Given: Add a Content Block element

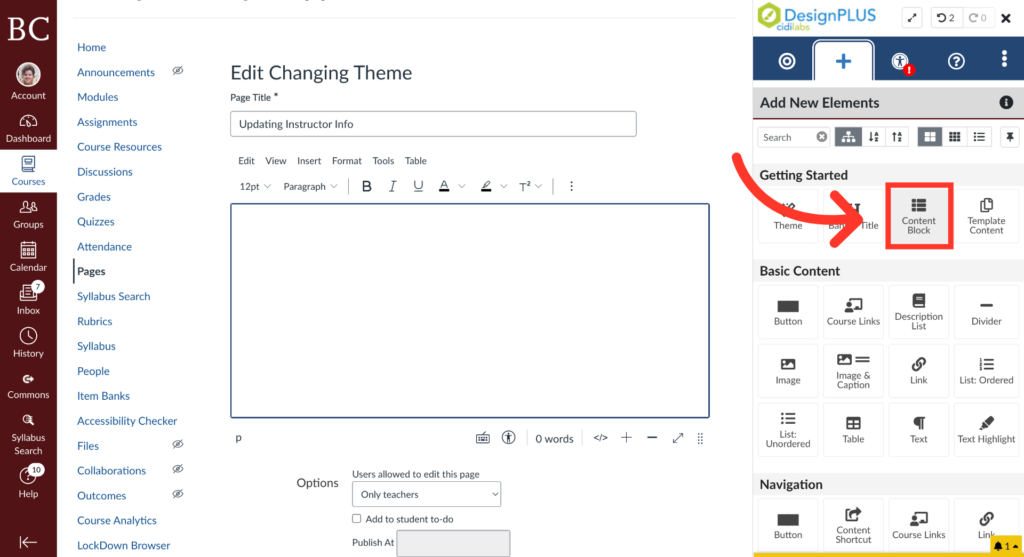Looking at the screenshot, I should click(918, 215).
